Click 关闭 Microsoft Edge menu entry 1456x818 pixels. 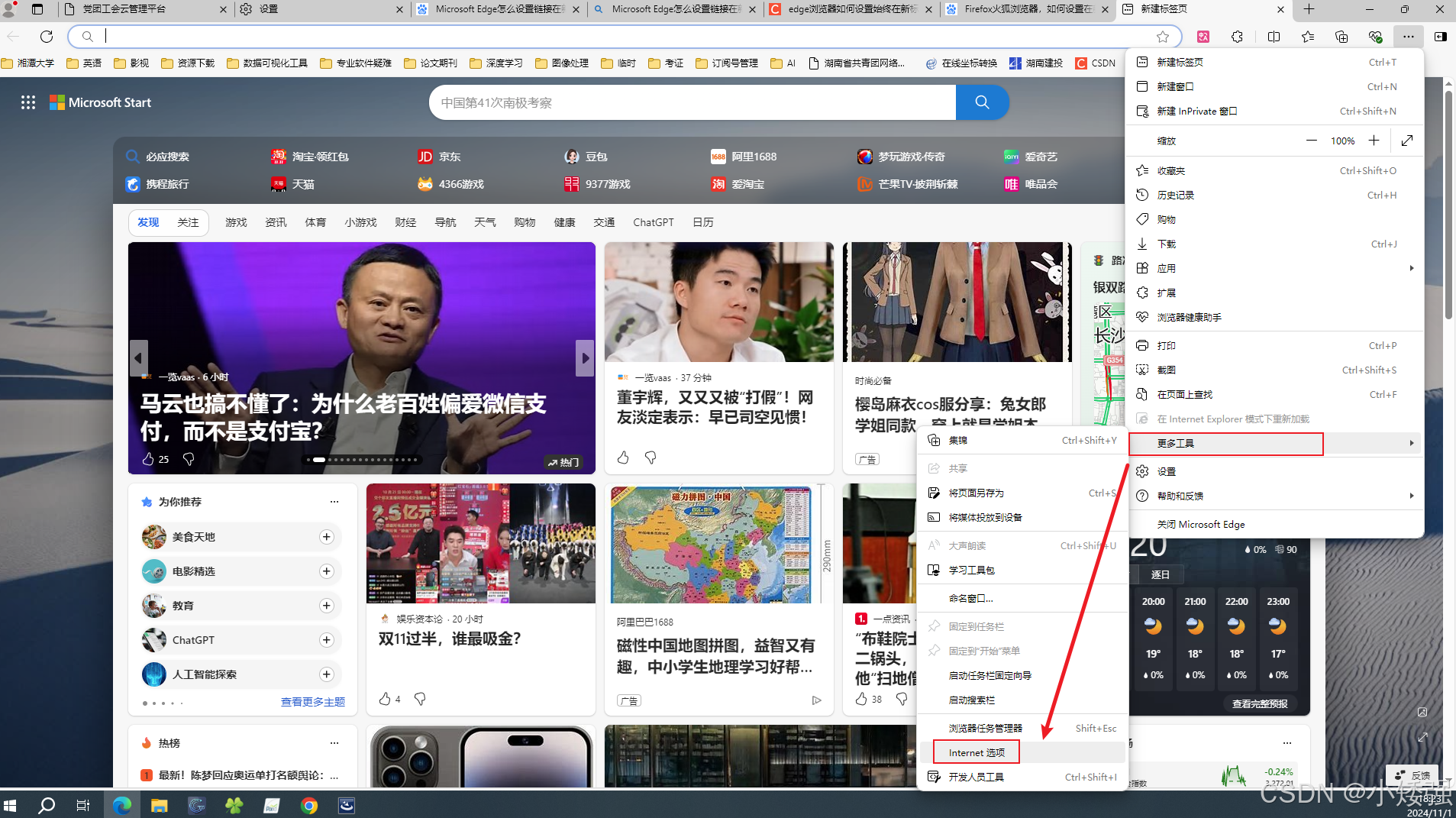click(x=1274, y=524)
